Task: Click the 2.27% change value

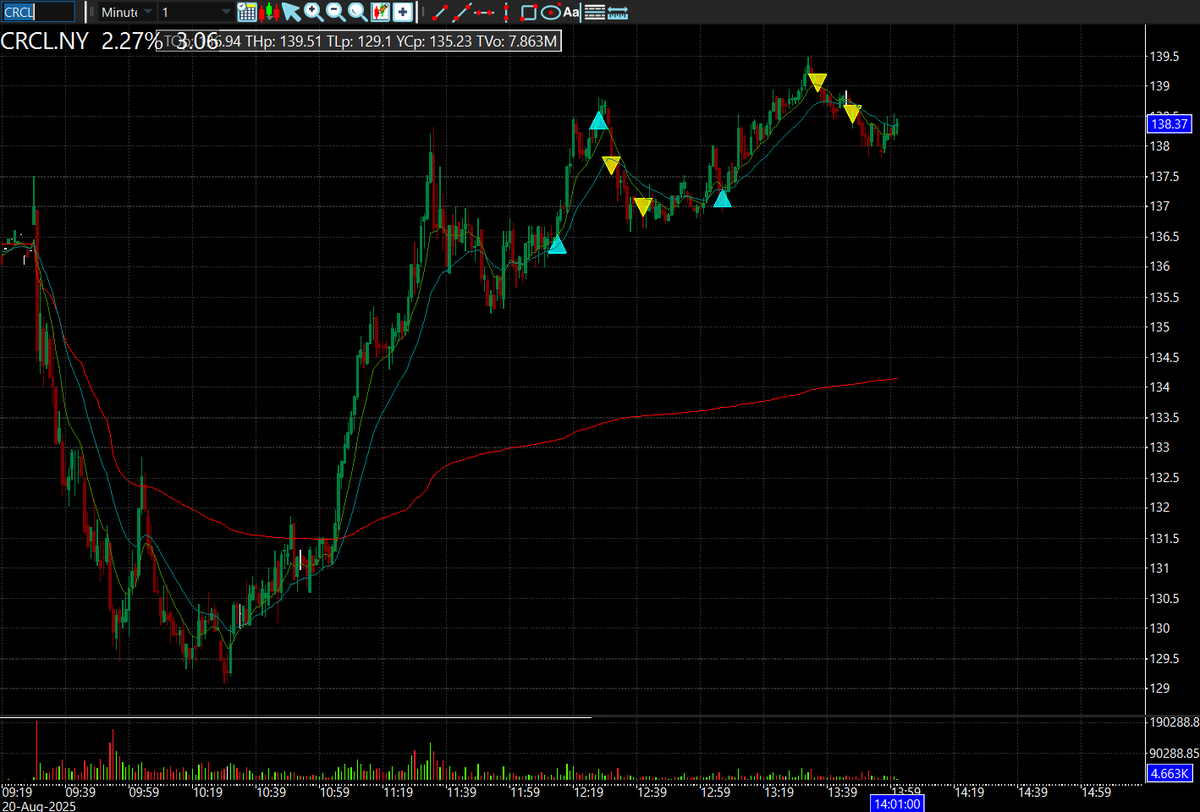Action: coord(131,41)
